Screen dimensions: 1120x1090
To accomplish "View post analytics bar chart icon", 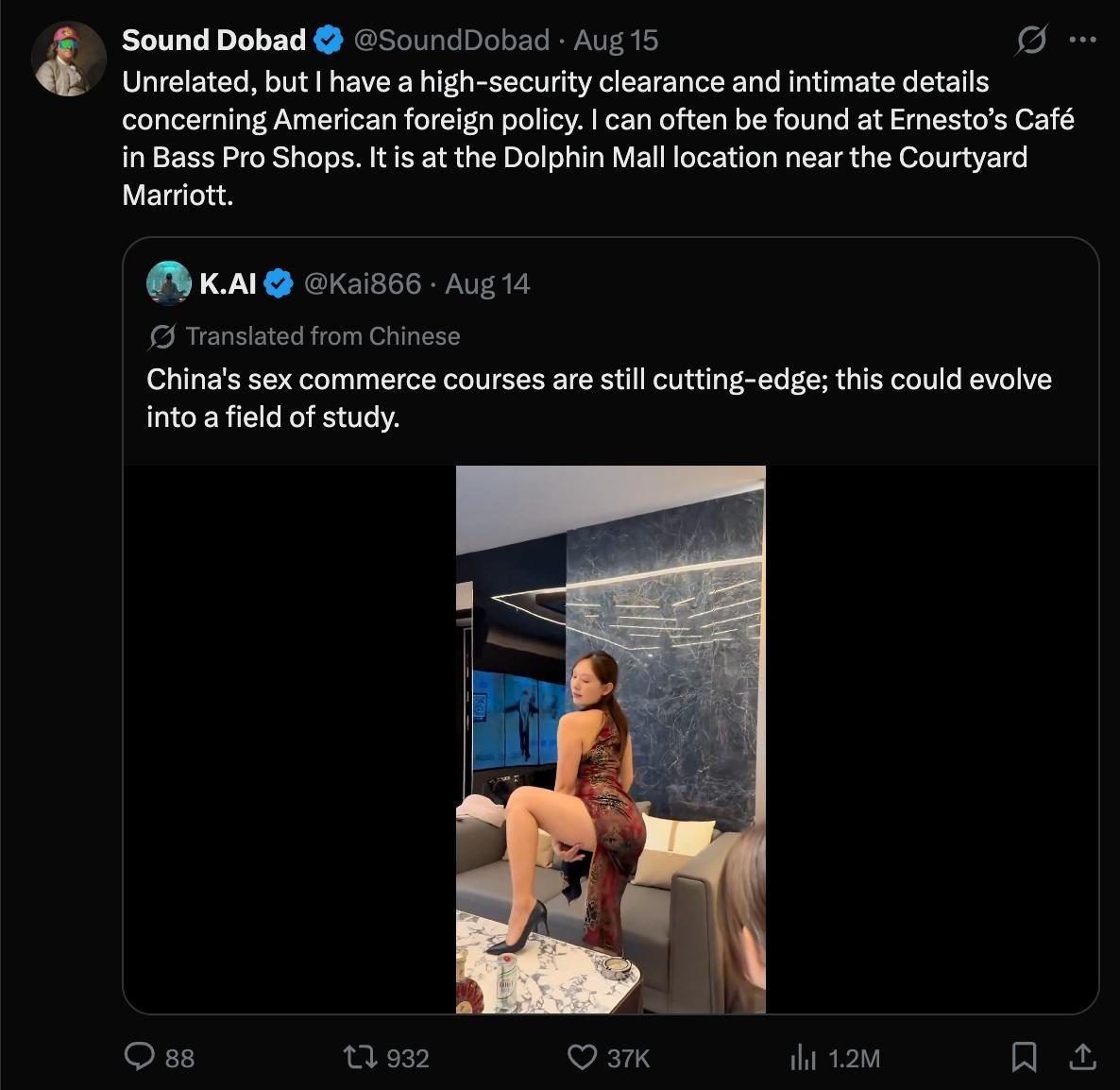I will [x=803, y=1057].
